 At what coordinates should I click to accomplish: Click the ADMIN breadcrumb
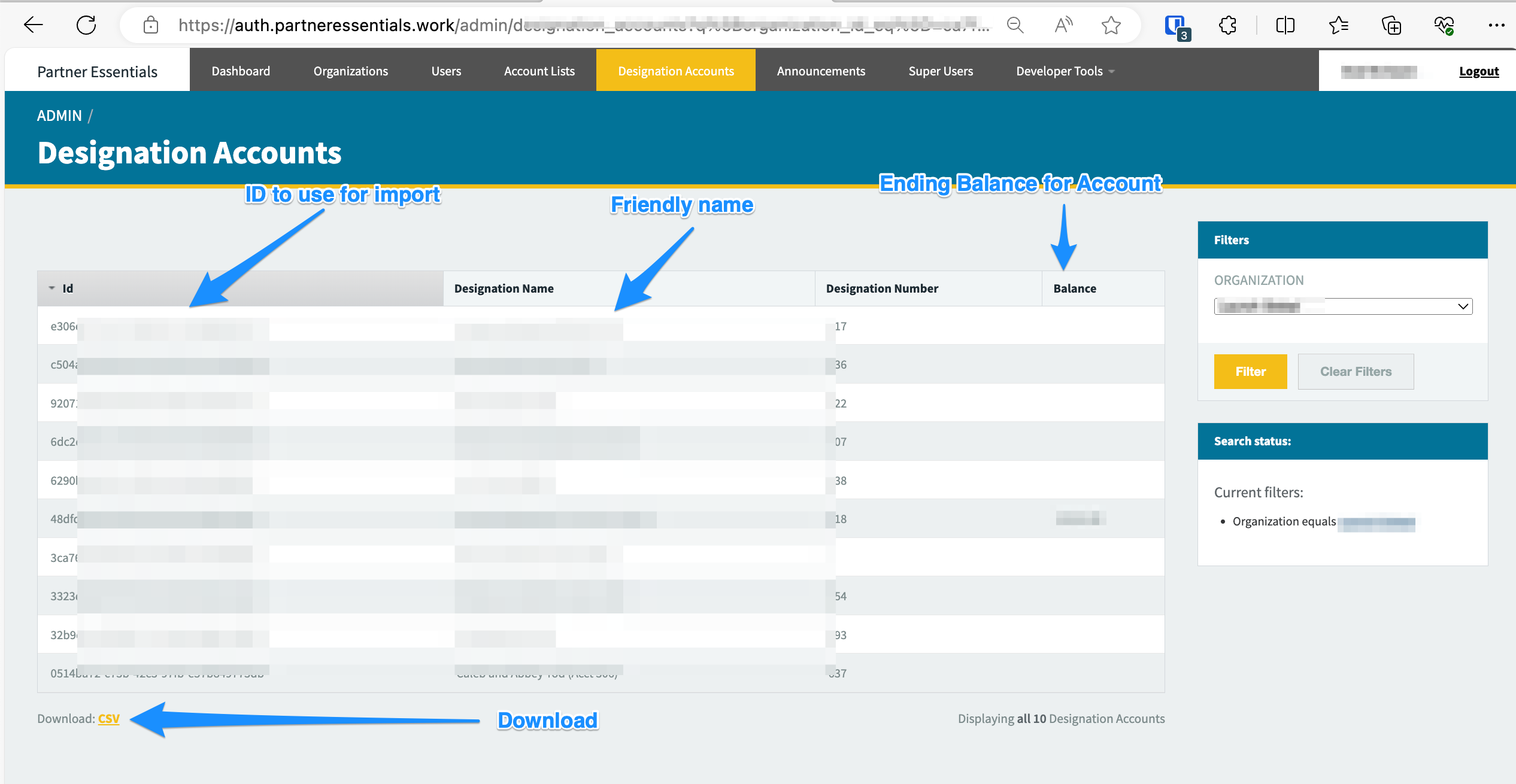pyautogui.click(x=59, y=116)
